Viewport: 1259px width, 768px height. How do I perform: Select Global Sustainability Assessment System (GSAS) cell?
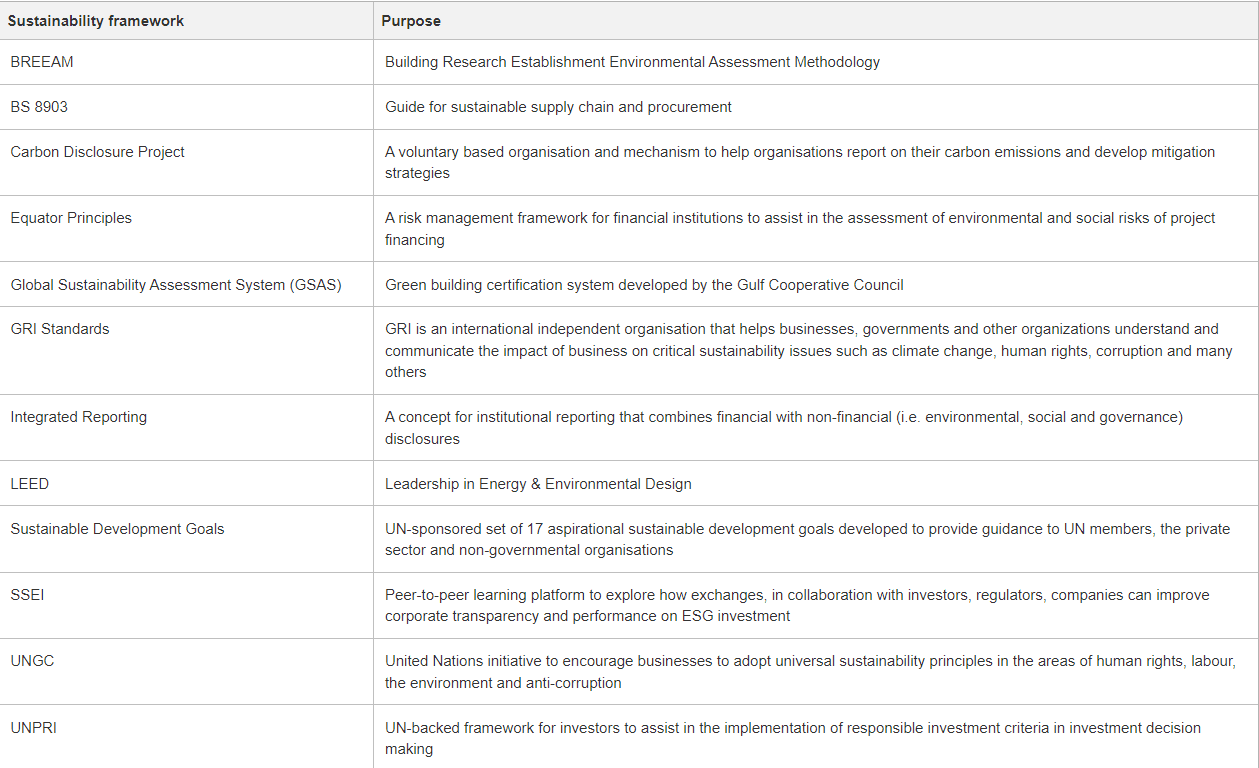(x=176, y=285)
